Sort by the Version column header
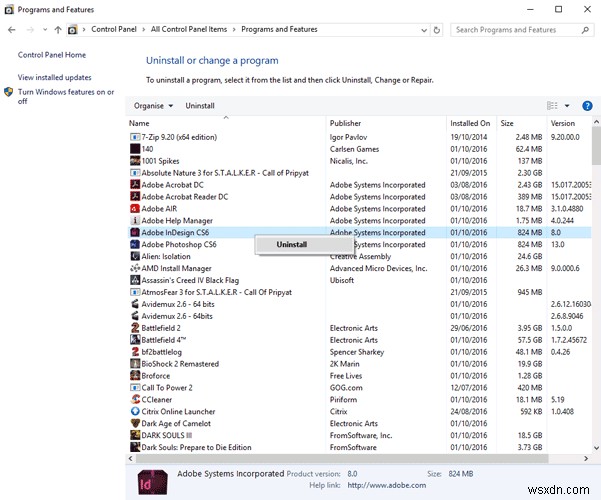 click(569, 123)
